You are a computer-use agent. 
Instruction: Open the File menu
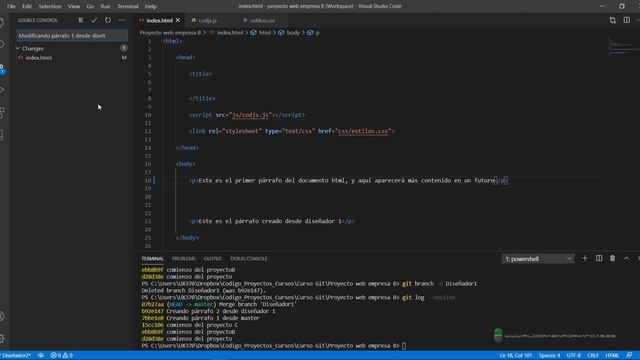pyautogui.click(x=11, y=6)
